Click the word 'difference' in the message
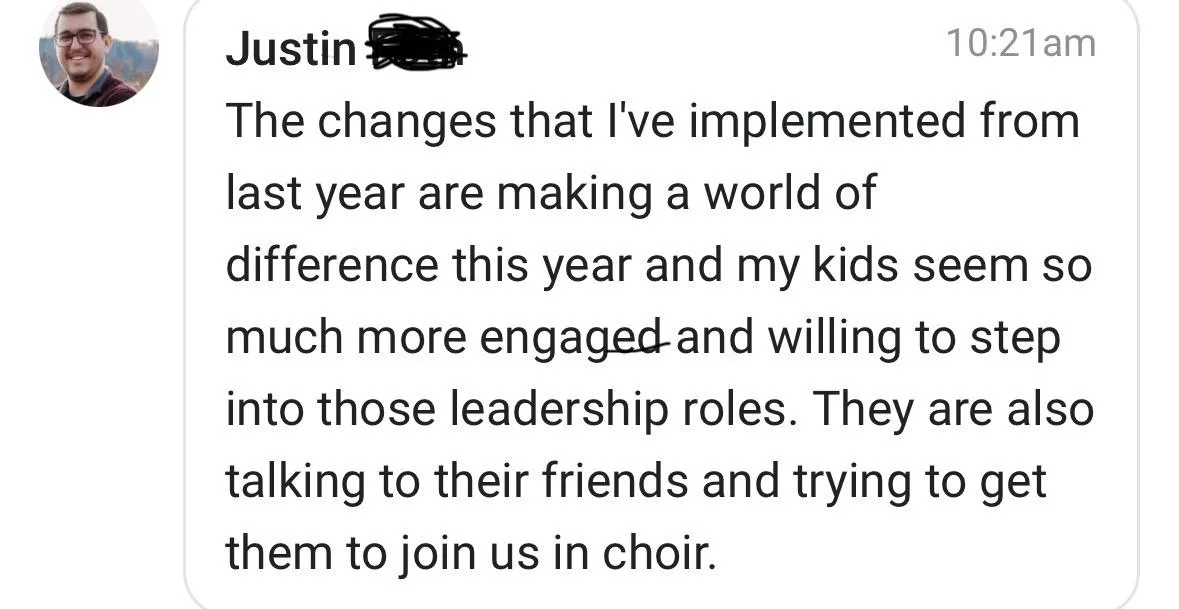Image resolution: width=1179 pixels, height=609 pixels. 332,265
